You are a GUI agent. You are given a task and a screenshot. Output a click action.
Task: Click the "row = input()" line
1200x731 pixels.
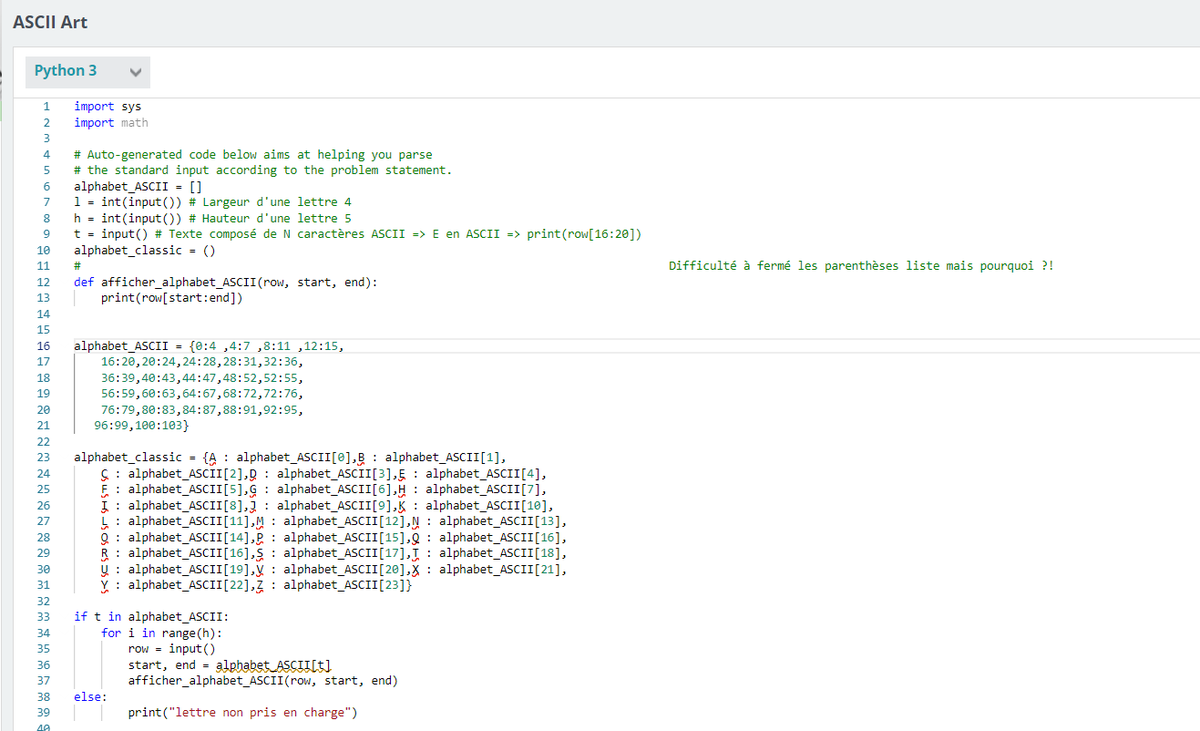point(172,649)
